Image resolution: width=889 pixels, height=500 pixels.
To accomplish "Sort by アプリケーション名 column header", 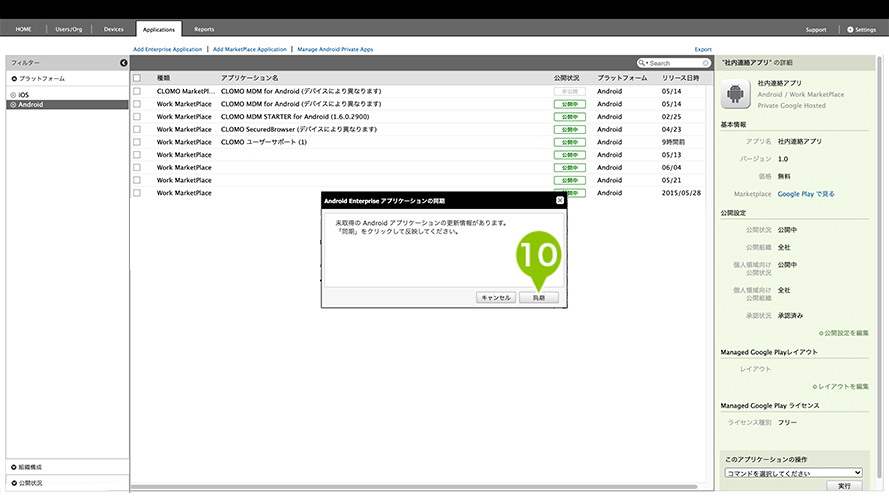I will point(249,78).
